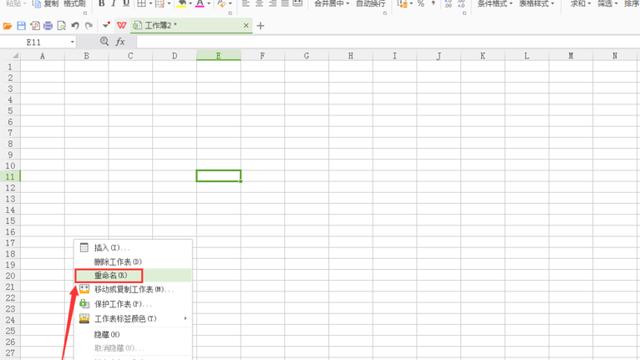Choose Move or Copy Worksheet (移动或复制工作表)
This screenshot has width=640, height=360.
[133, 289]
